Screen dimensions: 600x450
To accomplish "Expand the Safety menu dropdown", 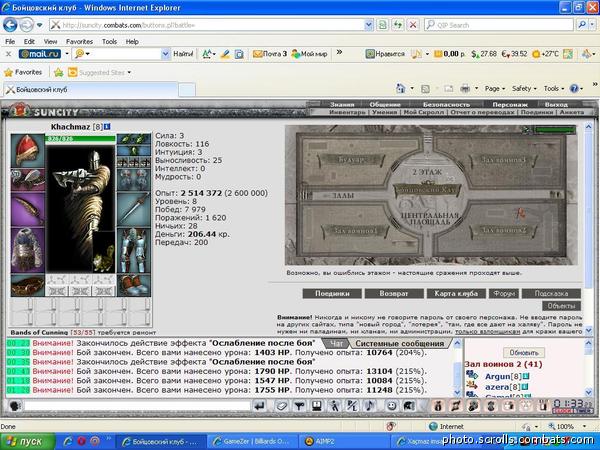I will [x=524, y=89].
